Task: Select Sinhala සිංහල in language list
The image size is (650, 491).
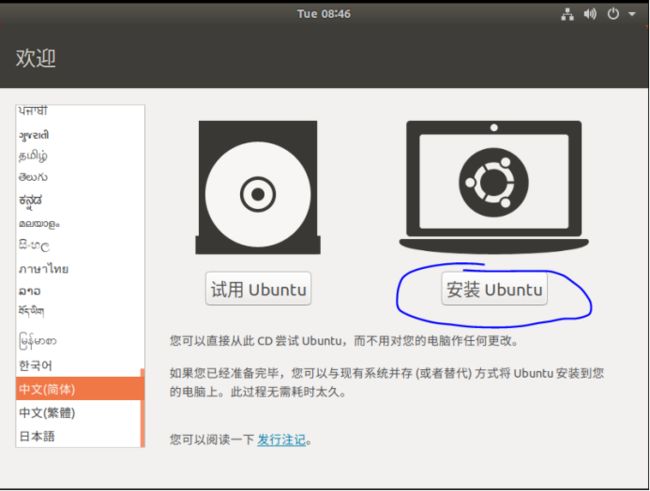Action: 78,246
